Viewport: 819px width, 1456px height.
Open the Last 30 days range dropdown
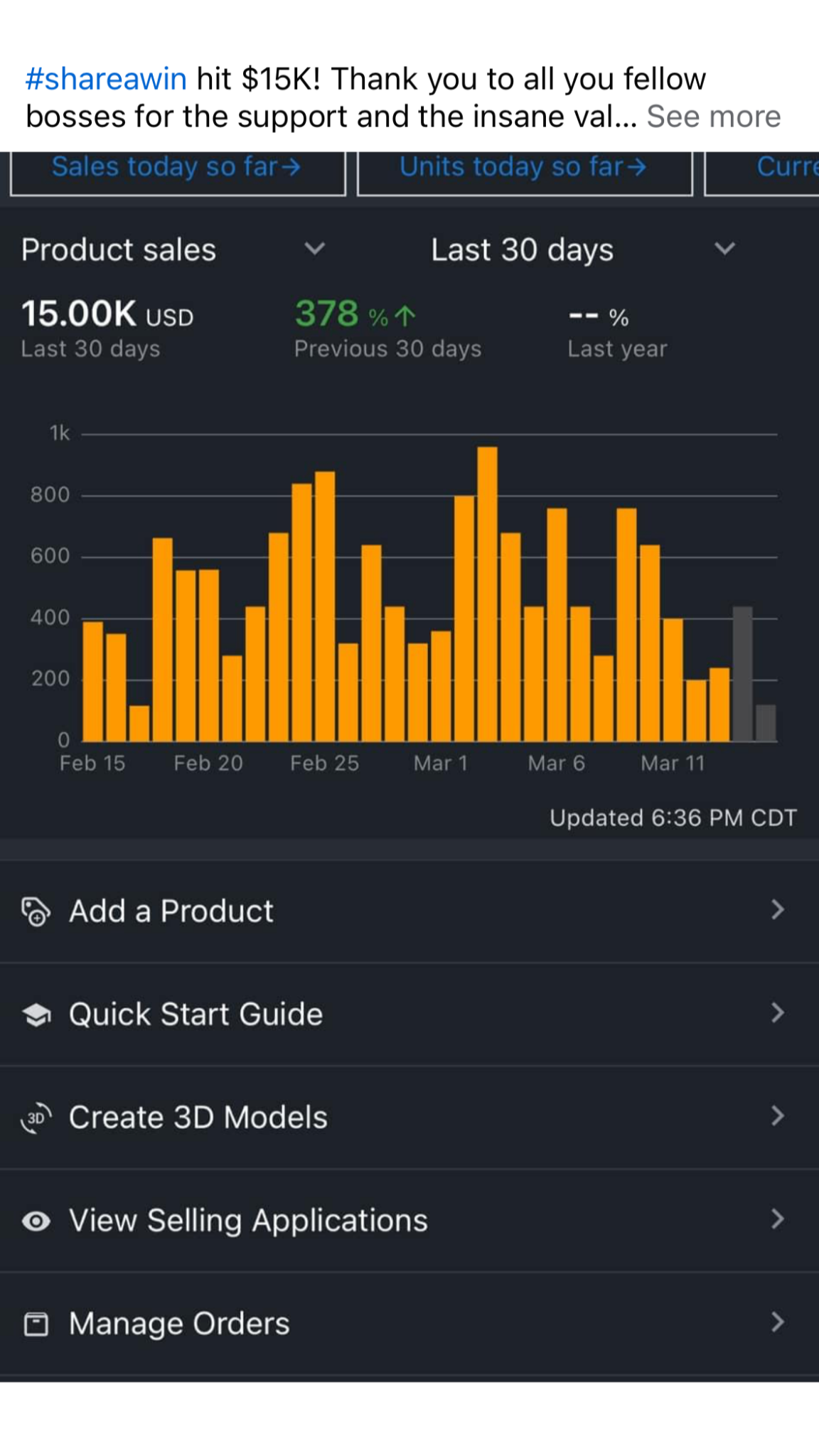[724, 249]
